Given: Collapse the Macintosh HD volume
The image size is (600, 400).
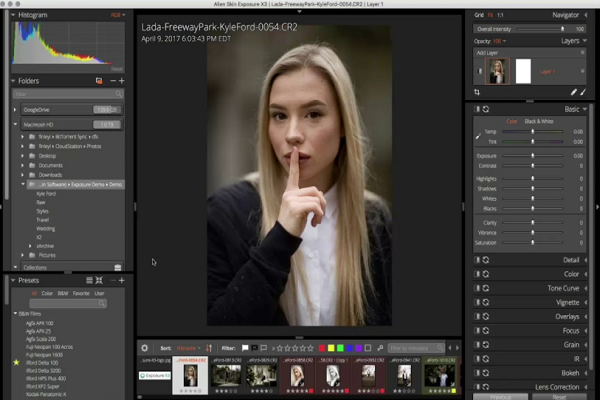Looking at the screenshot, I should click(x=15, y=124).
